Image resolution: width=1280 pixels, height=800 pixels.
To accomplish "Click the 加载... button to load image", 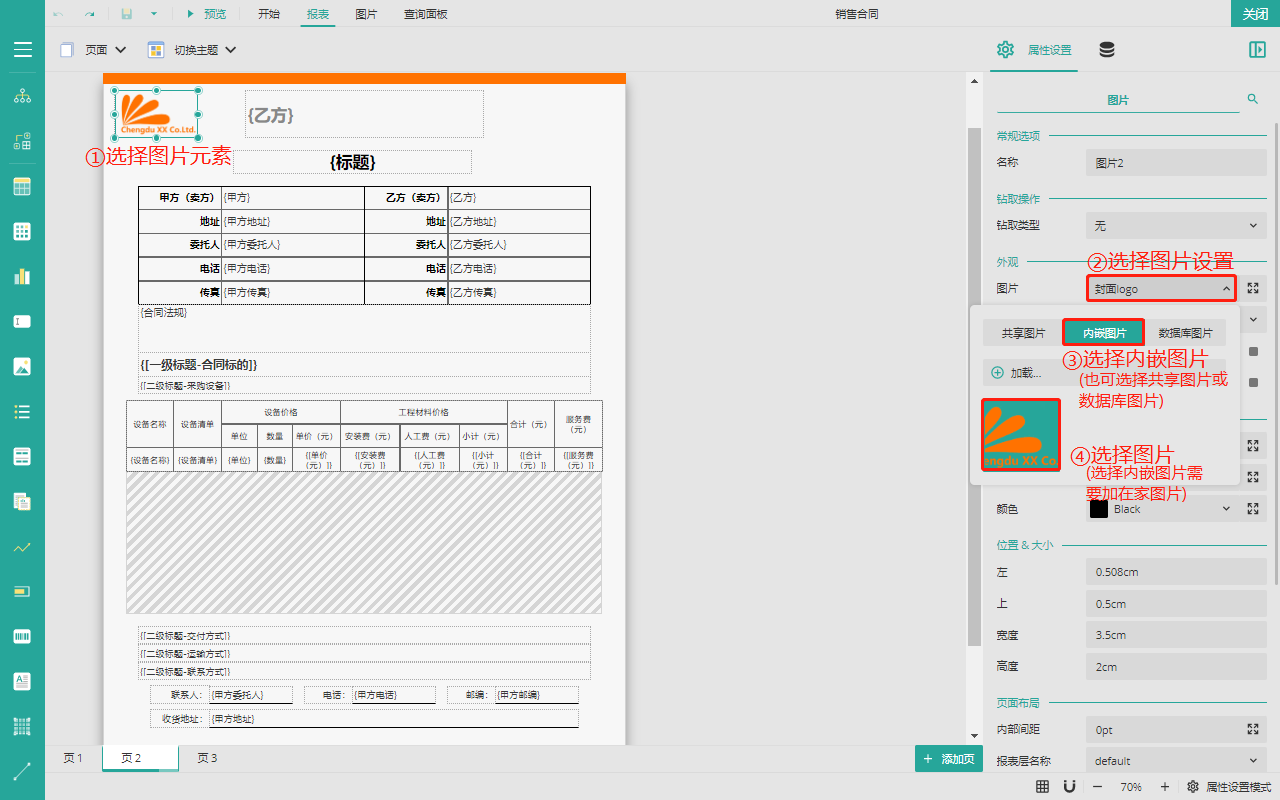I will click(1017, 373).
